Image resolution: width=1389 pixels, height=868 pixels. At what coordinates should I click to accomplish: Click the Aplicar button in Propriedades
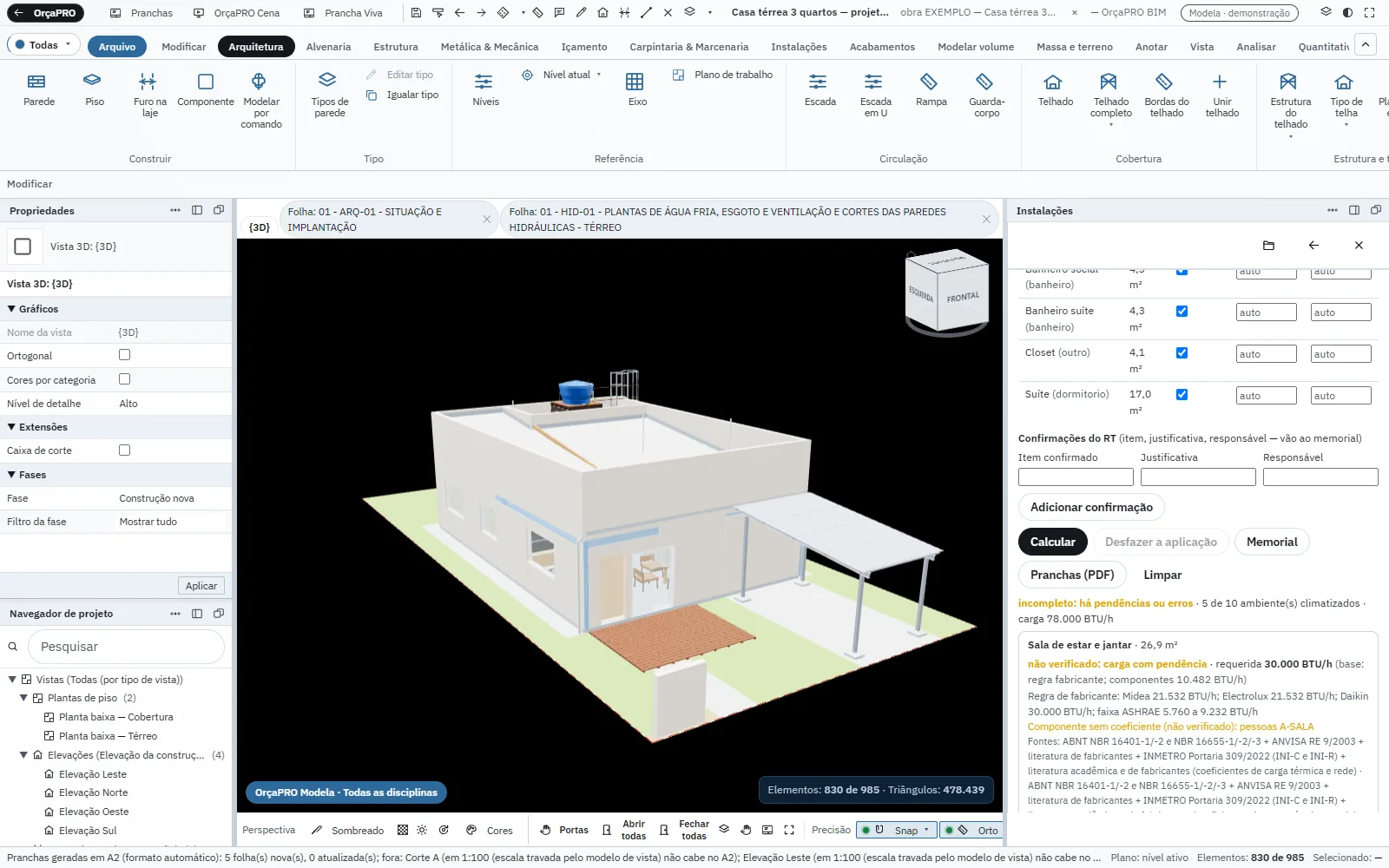tap(201, 586)
